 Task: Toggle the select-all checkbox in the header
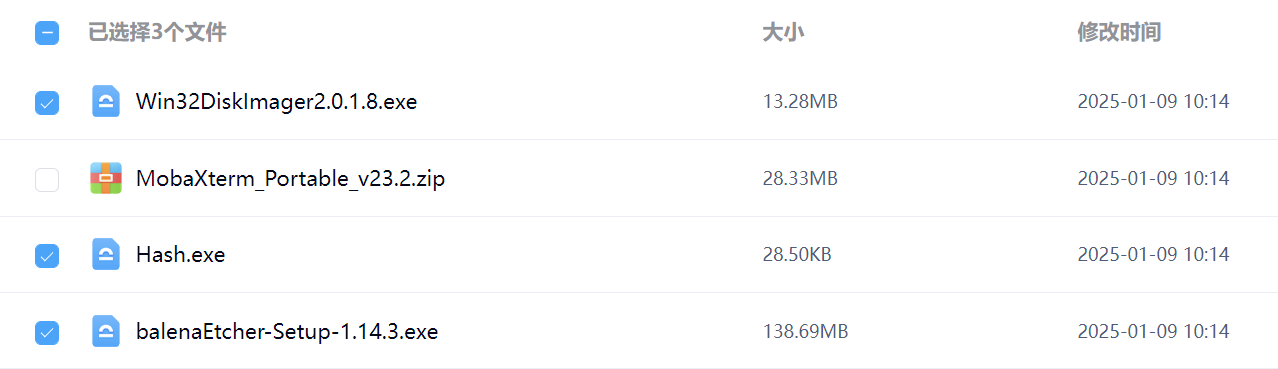coord(47,33)
